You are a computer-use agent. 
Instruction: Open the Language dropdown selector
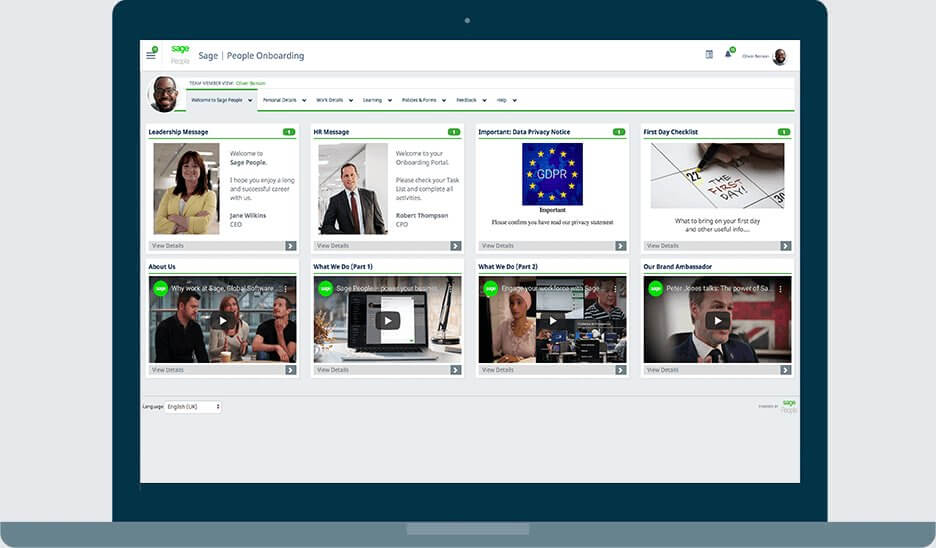(193, 407)
